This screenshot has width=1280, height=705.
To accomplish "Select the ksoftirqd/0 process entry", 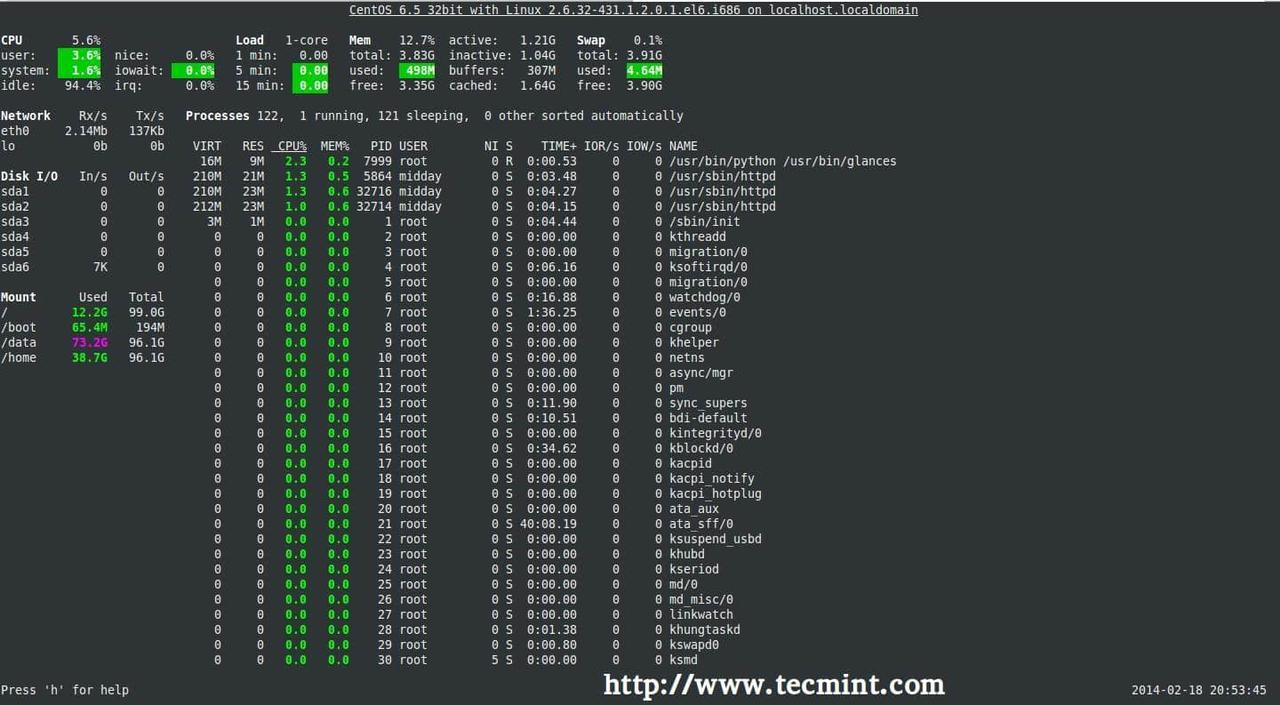I will pos(708,267).
